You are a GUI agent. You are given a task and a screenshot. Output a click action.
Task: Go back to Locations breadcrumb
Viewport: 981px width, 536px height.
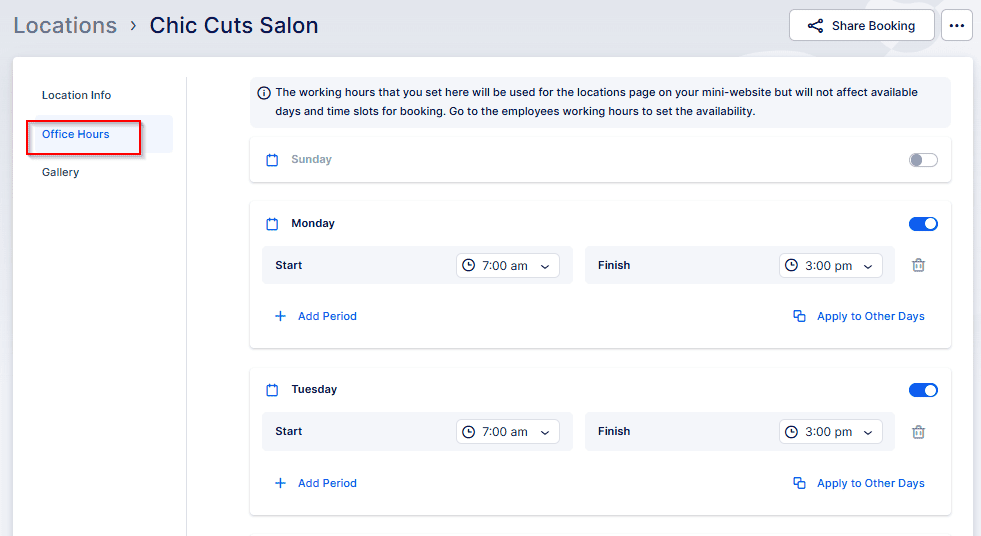[x=65, y=26]
